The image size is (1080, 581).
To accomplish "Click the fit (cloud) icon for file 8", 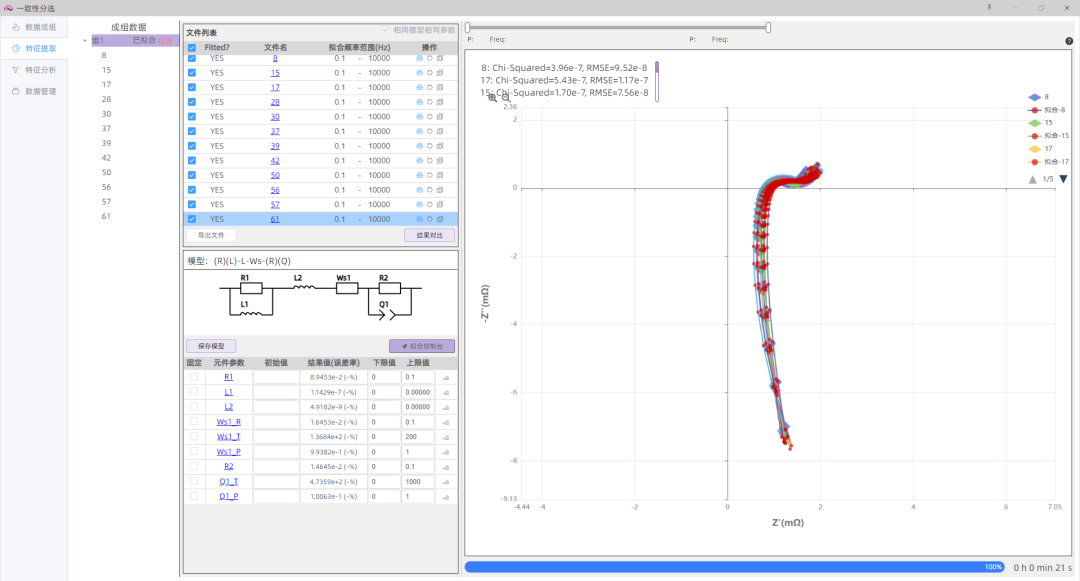I will click(420, 58).
